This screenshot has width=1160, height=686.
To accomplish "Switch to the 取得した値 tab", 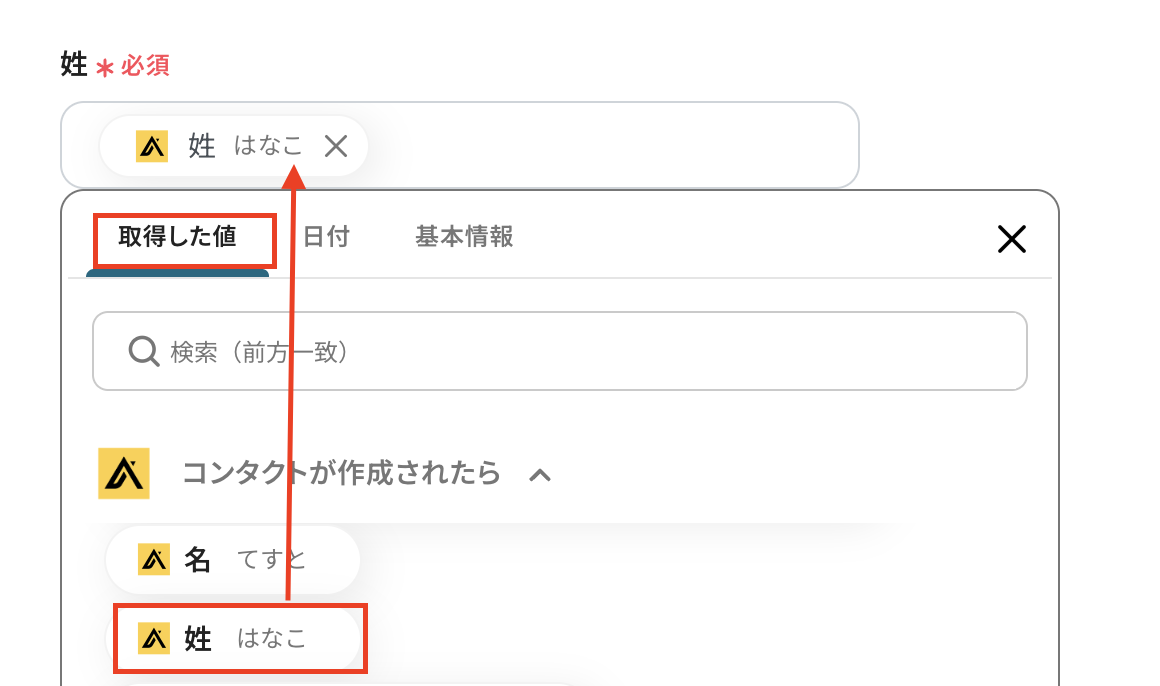I will click(x=178, y=237).
